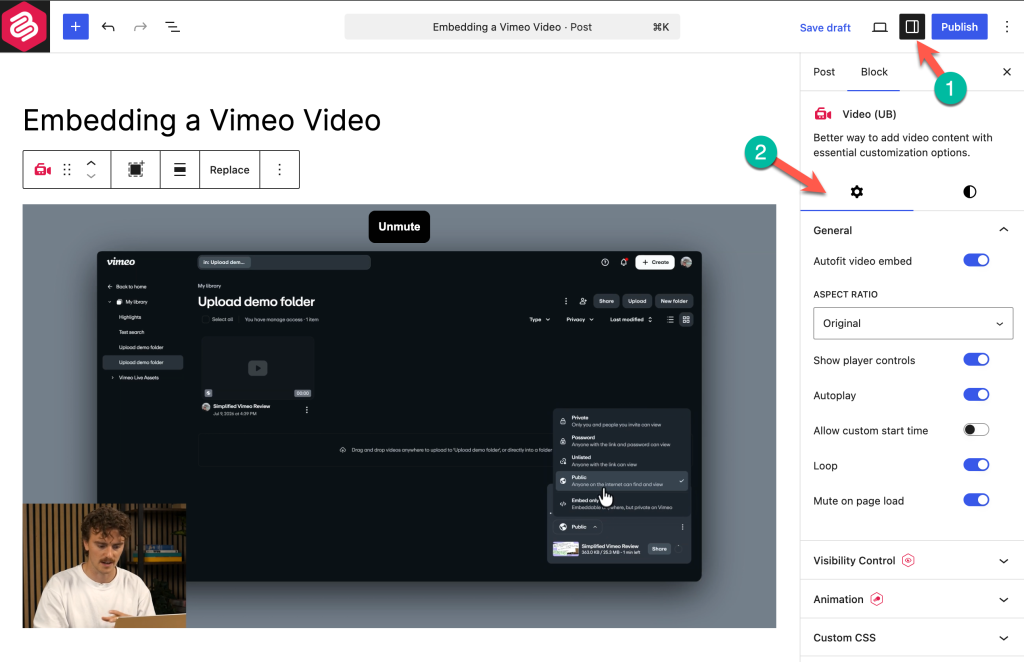The image size is (1024, 662).
Task: Disable the Autoplay switch
Action: (976, 395)
